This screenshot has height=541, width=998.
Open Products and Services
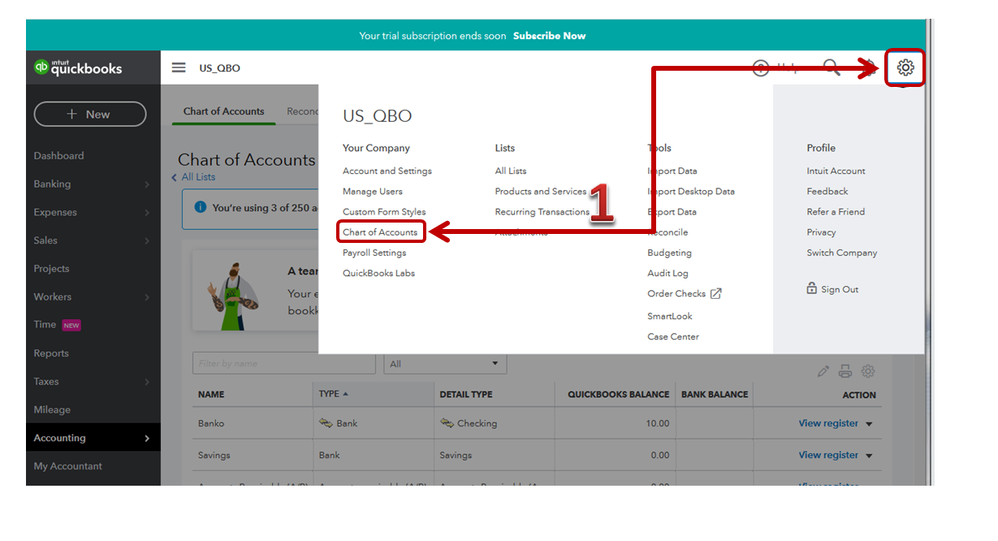[x=540, y=191]
